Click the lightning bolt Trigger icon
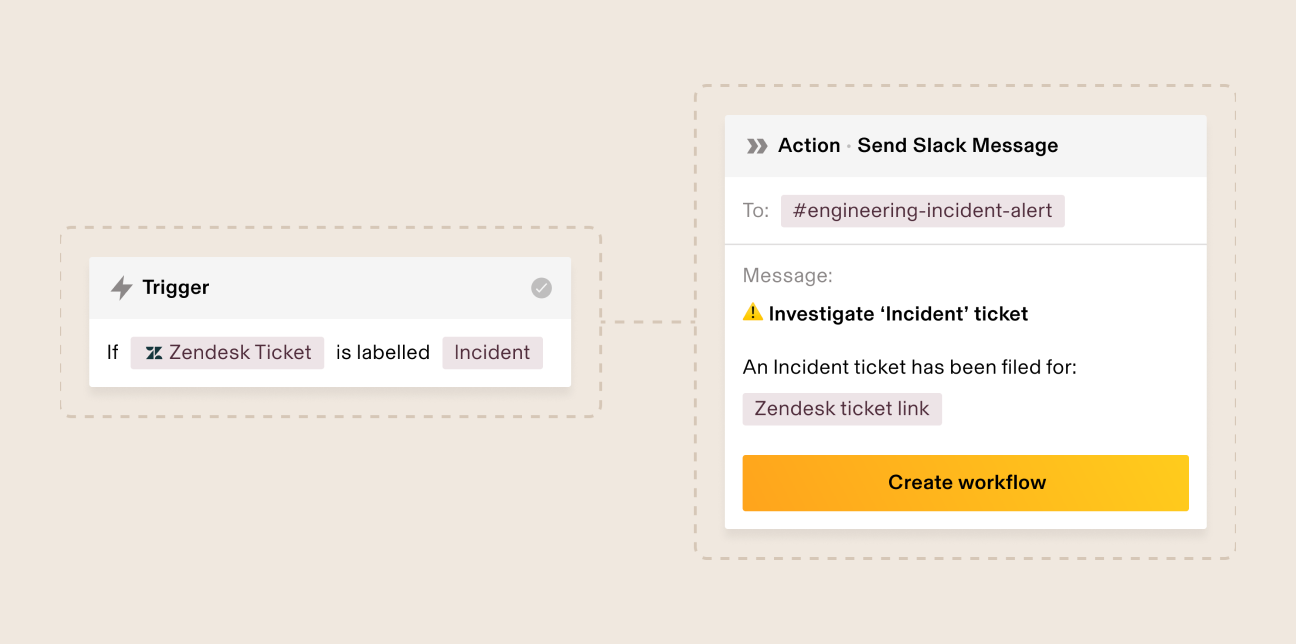Viewport: 1296px width, 644px height. coord(121,288)
